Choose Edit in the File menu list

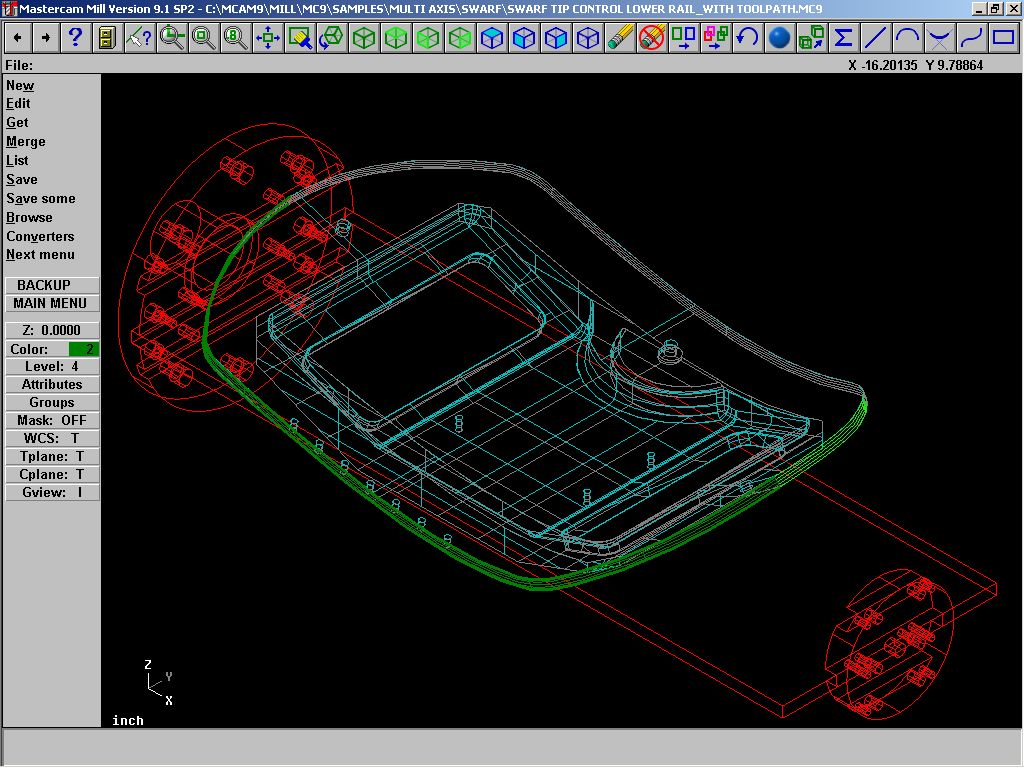[18, 104]
